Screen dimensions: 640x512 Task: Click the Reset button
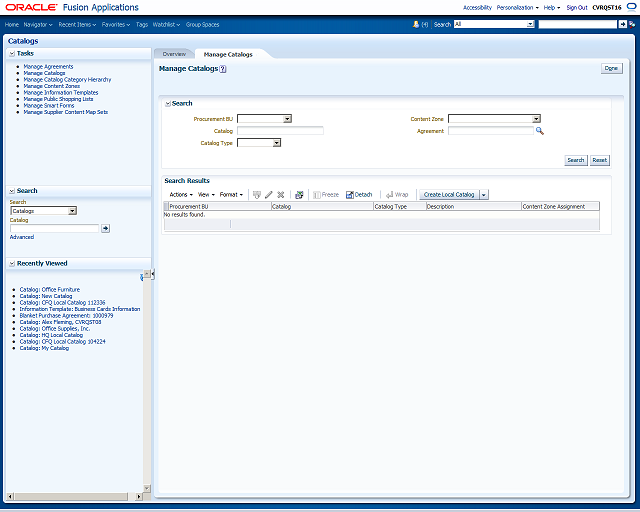[600, 160]
